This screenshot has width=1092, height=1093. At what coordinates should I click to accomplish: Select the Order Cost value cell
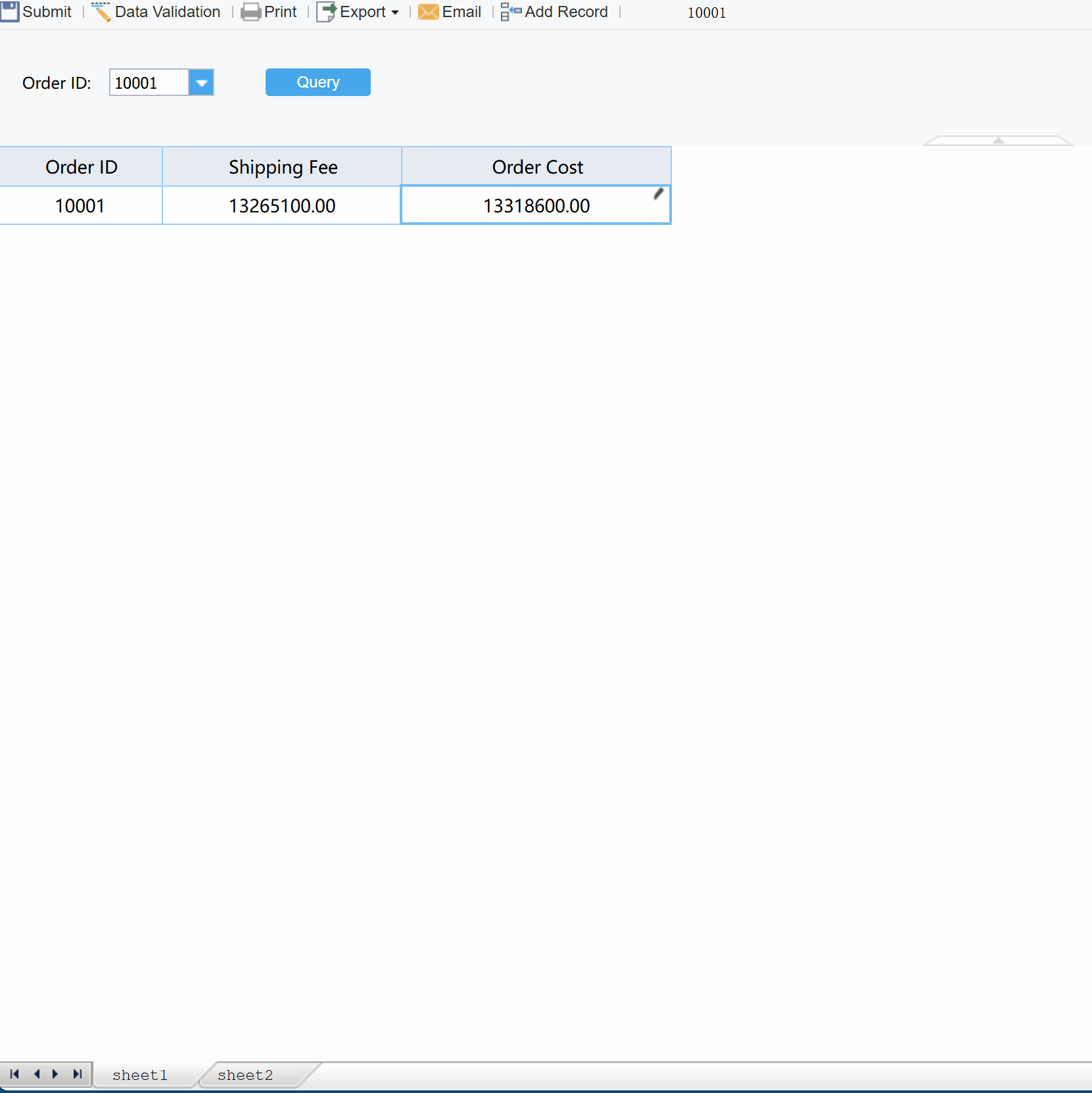click(536, 205)
